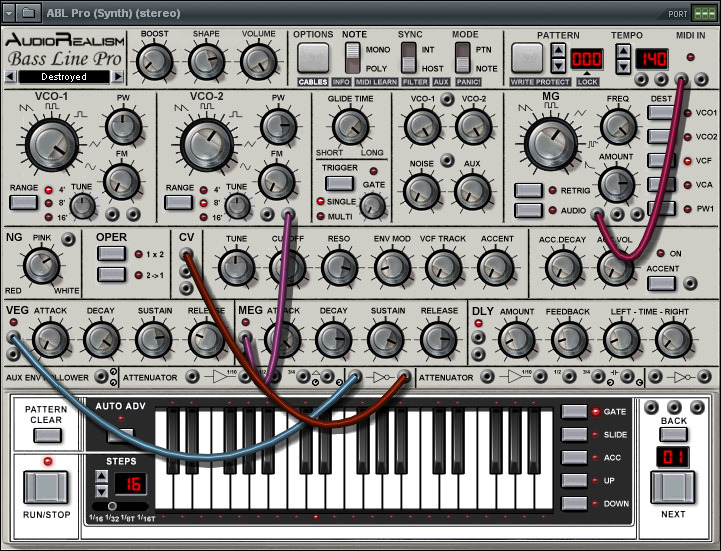The width and height of the screenshot is (721, 551).
Task: Open the AUX tab
Action: point(441,82)
